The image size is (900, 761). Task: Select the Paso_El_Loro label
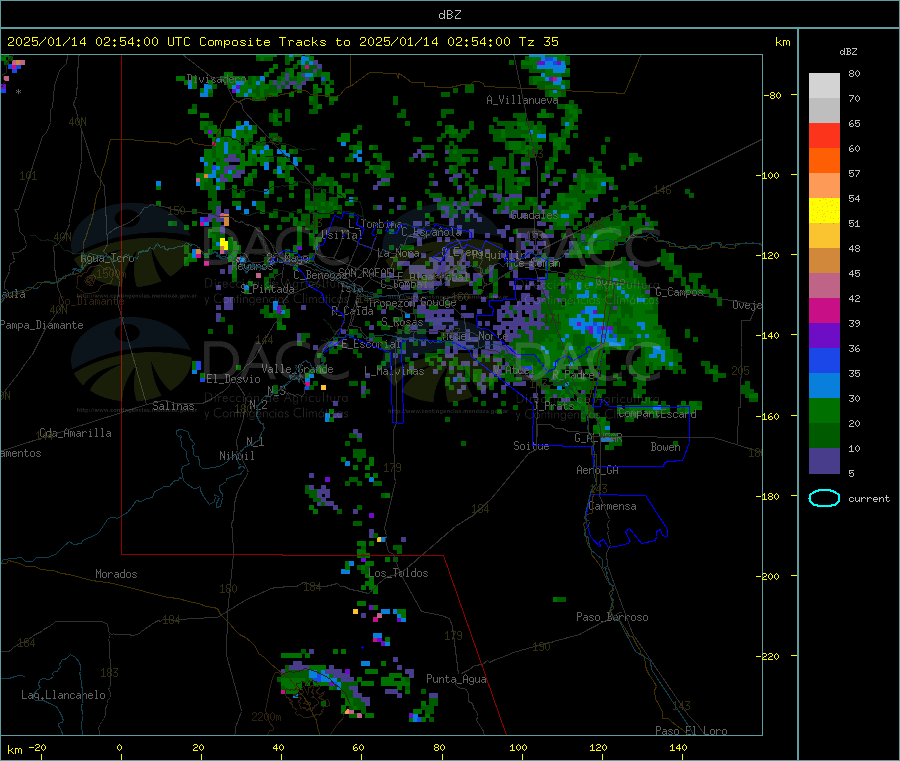pos(691,731)
